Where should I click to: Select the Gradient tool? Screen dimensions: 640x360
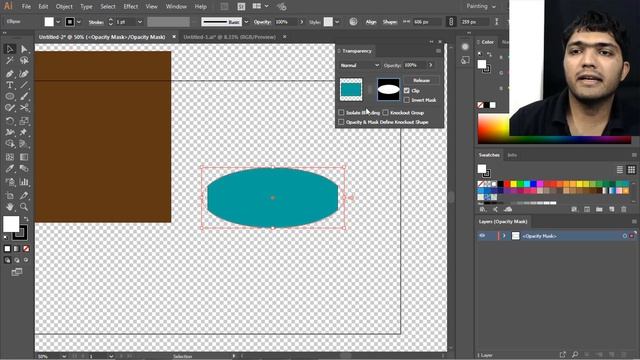24,157
